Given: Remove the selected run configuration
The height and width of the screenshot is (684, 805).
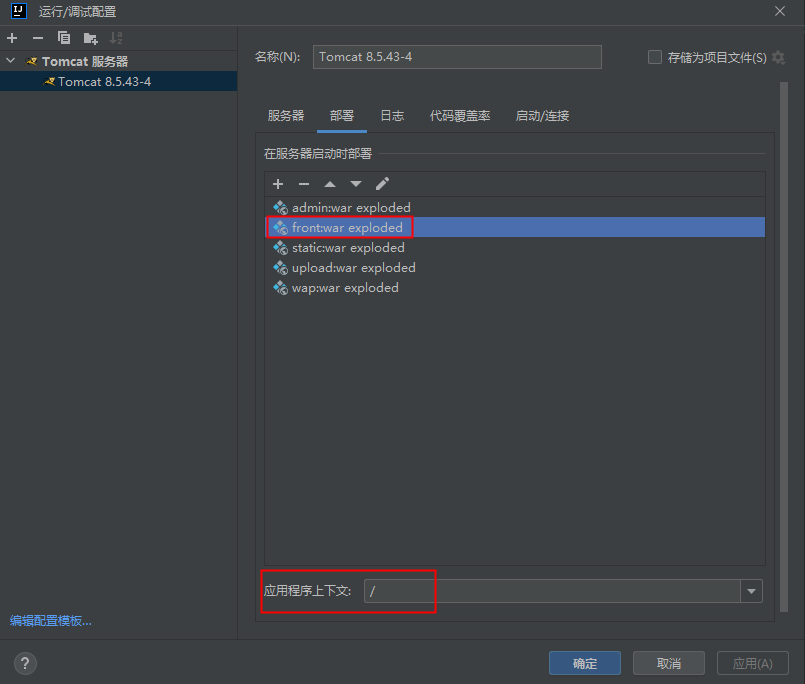Looking at the screenshot, I should pos(38,38).
